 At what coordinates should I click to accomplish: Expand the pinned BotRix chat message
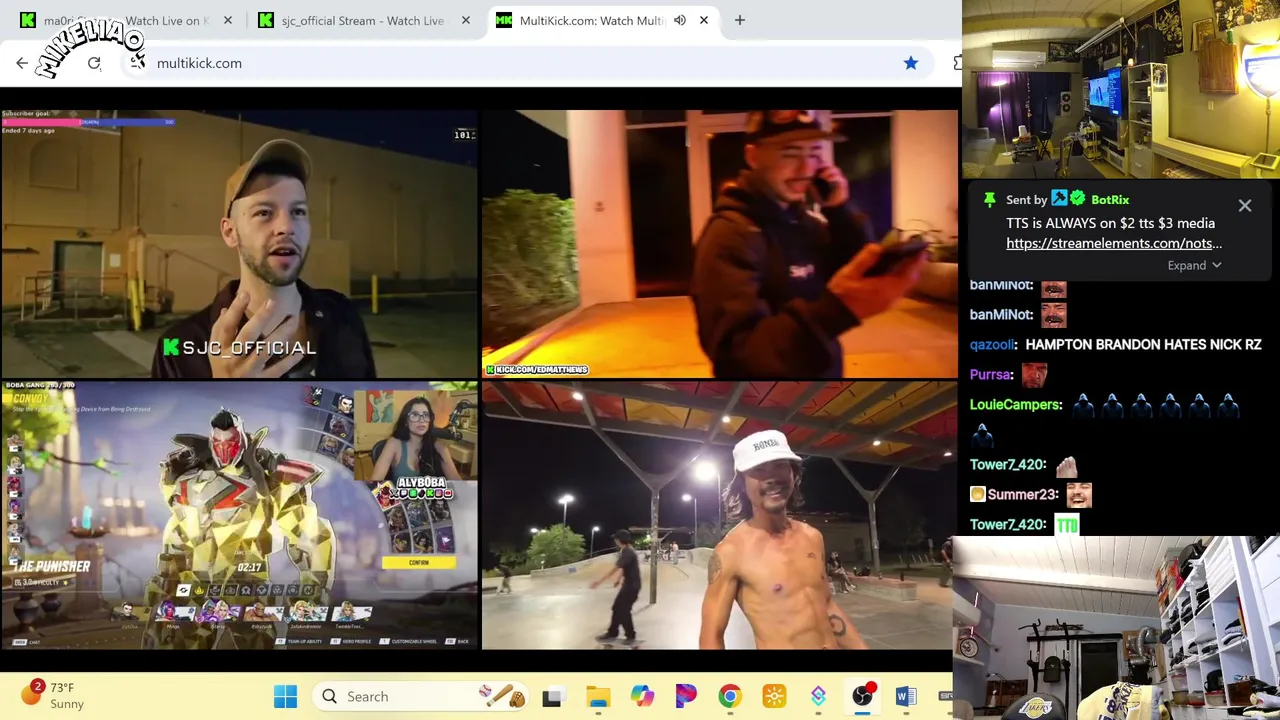[x=1194, y=265]
